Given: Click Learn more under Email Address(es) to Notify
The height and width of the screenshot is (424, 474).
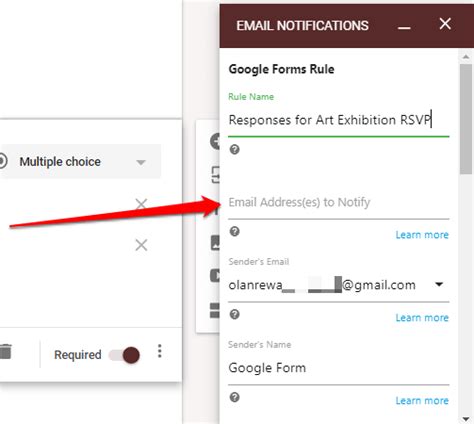Looking at the screenshot, I should click(x=422, y=235).
